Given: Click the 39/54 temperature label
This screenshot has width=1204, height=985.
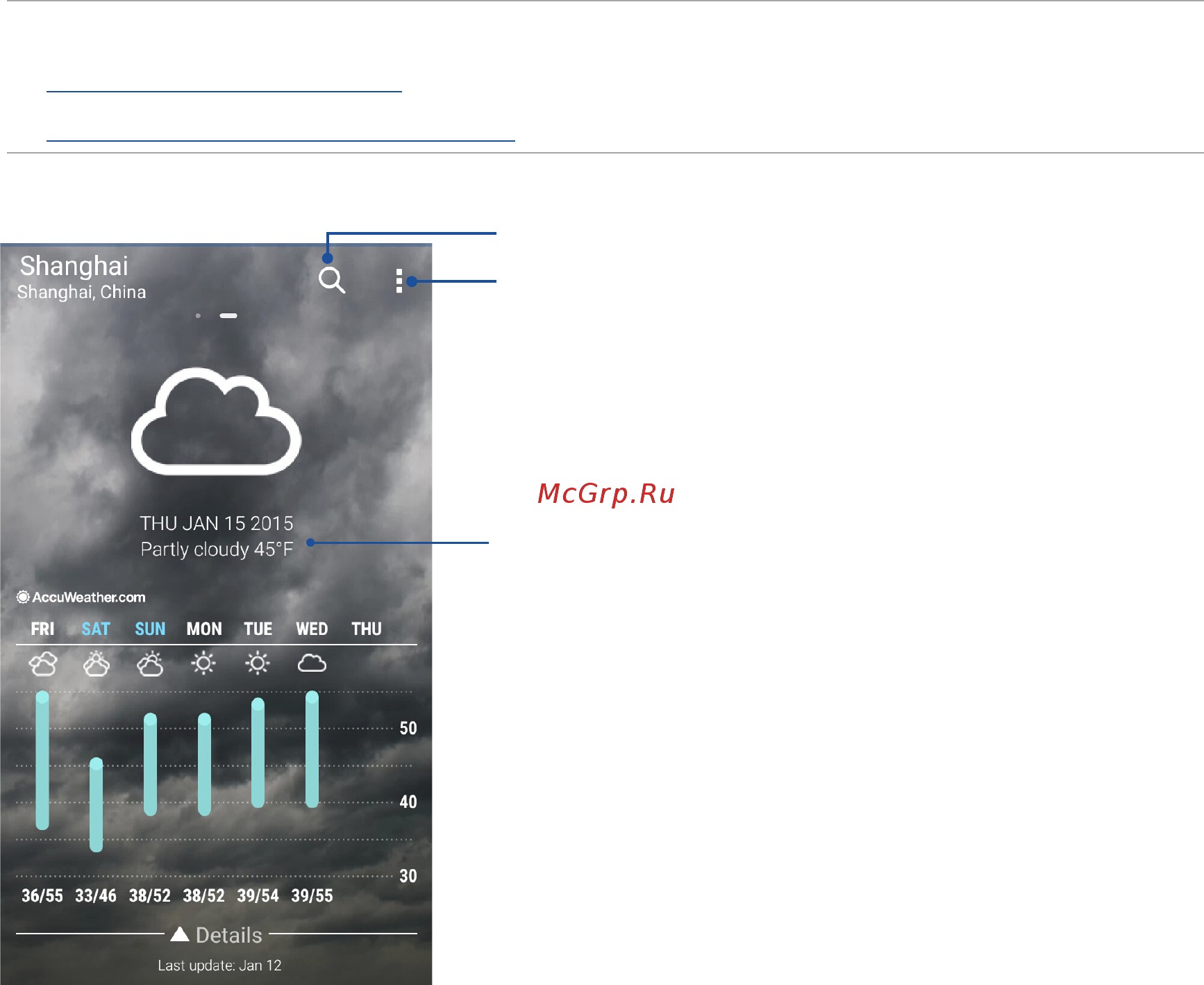Looking at the screenshot, I should pos(258,896).
